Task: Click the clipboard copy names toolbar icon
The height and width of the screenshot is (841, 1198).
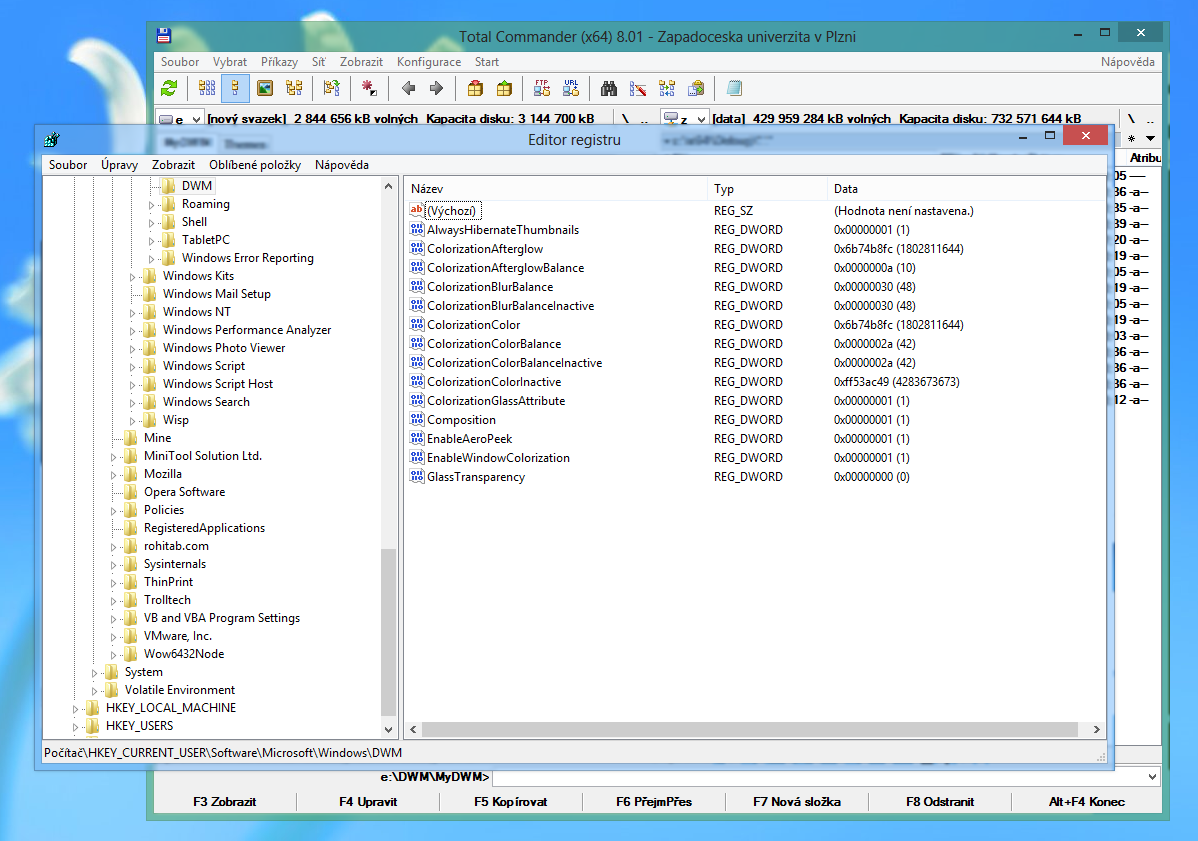Action: (x=696, y=89)
